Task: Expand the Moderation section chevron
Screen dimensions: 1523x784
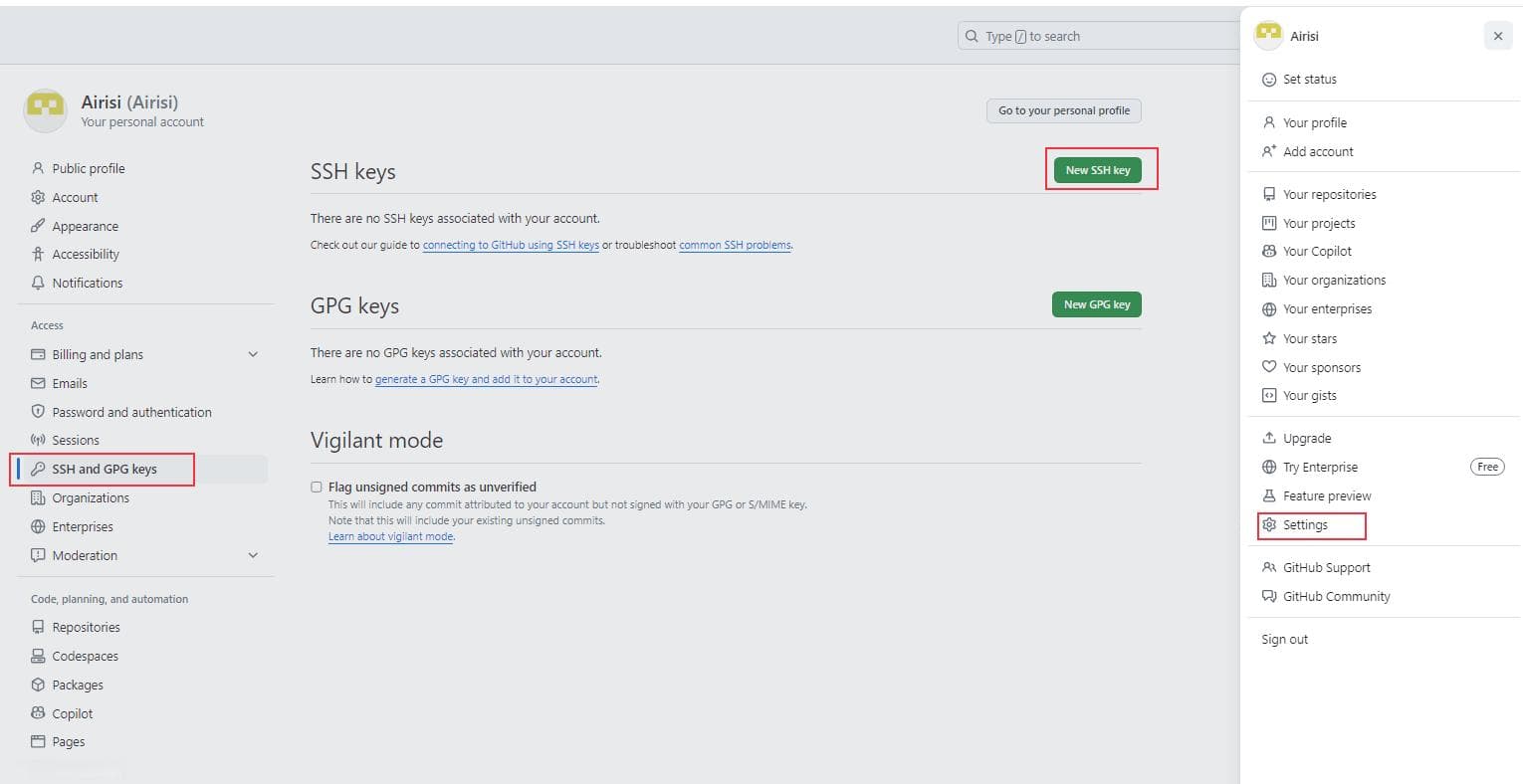Action: click(253, 555)
